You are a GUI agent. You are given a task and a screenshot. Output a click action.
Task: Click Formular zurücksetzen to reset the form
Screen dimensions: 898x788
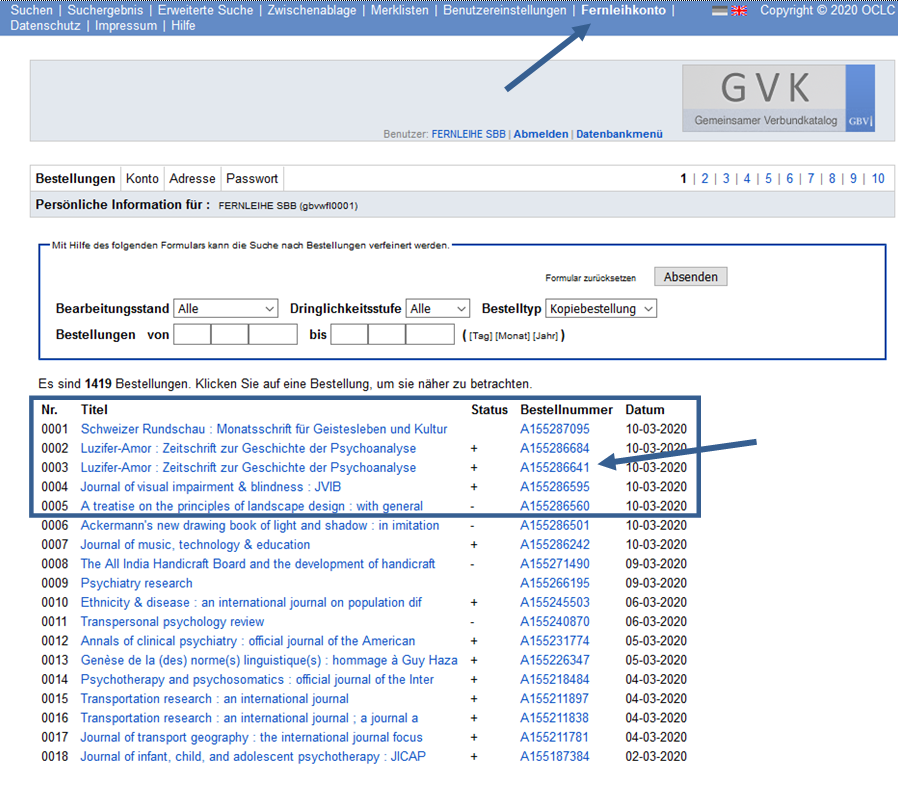tap(590, 278)
